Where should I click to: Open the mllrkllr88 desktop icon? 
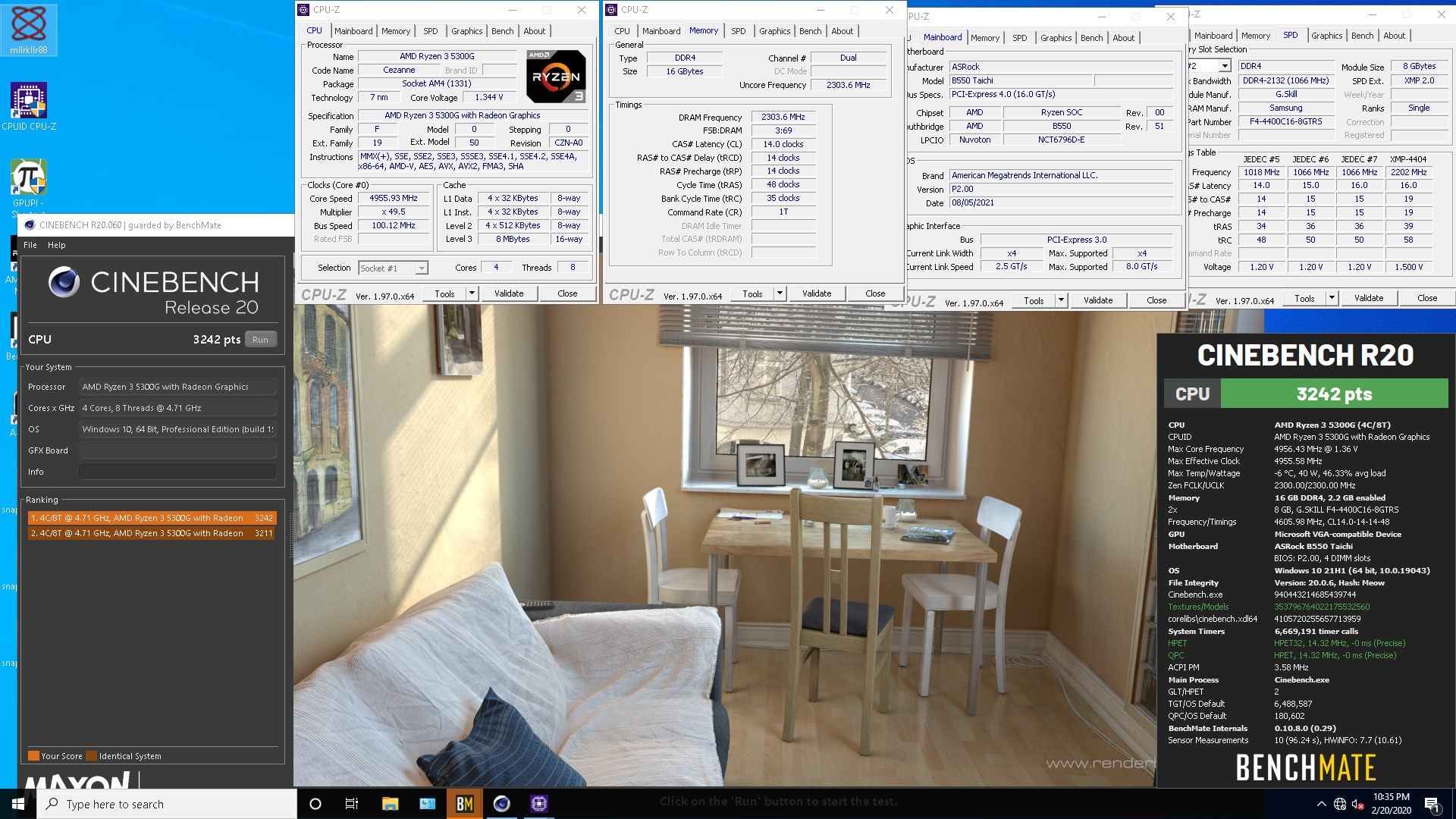pos(29,30)
